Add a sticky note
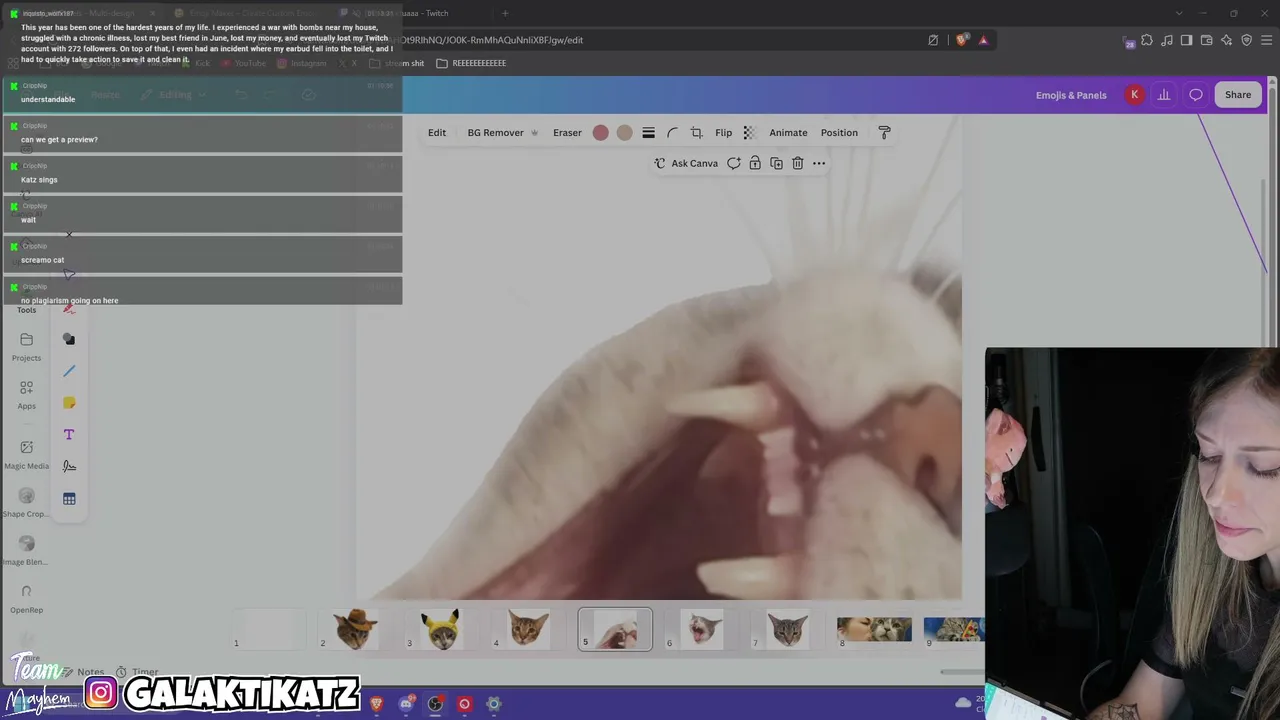 (x=69, y=403)
